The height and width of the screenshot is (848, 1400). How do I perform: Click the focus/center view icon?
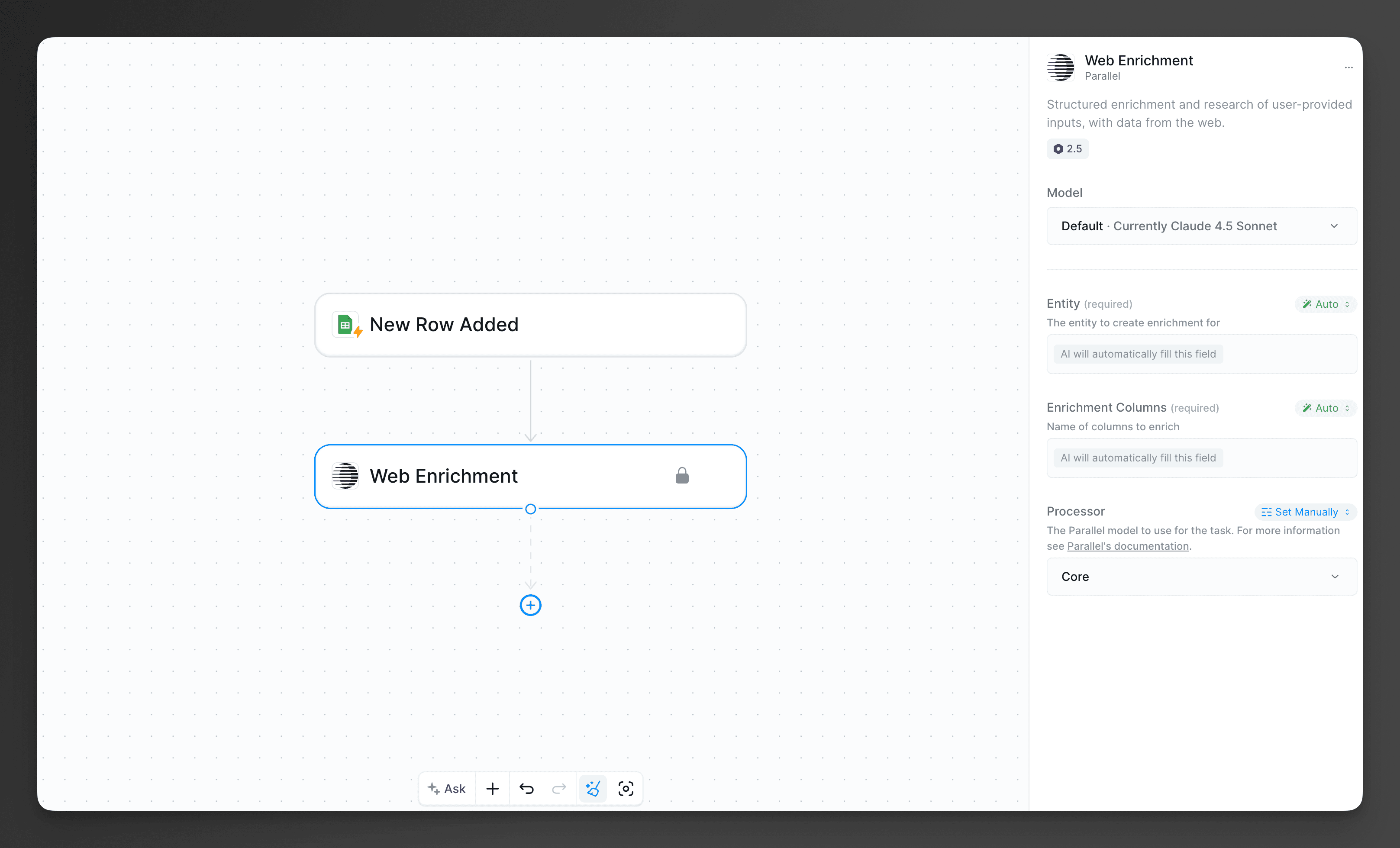click(626, 788)
